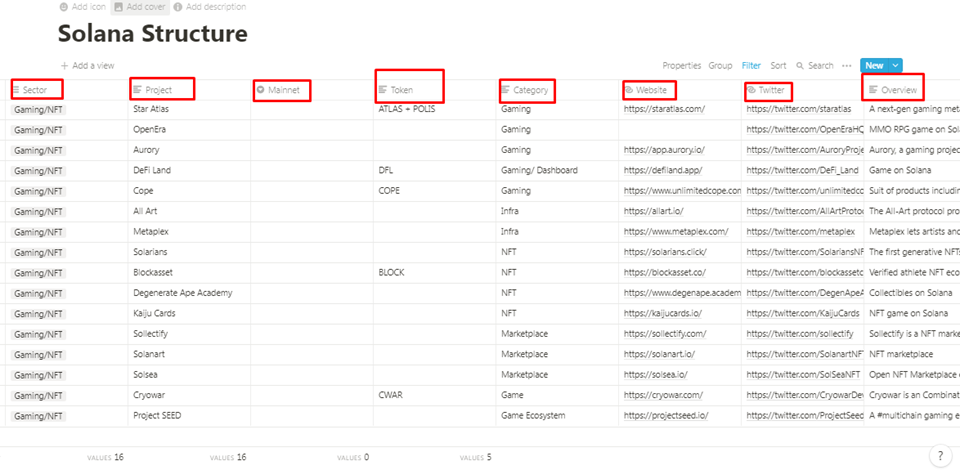Image resolution: width=960 pixels, height=470 pixels.
Task: Open the Filter menu
Action: click(x=751, y=65)
